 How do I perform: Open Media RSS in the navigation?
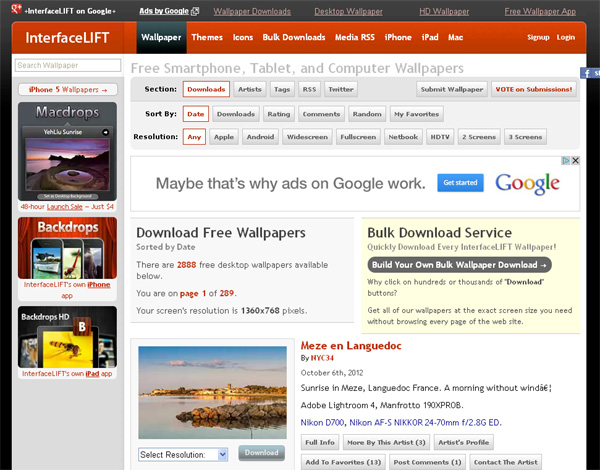(355, 38)
